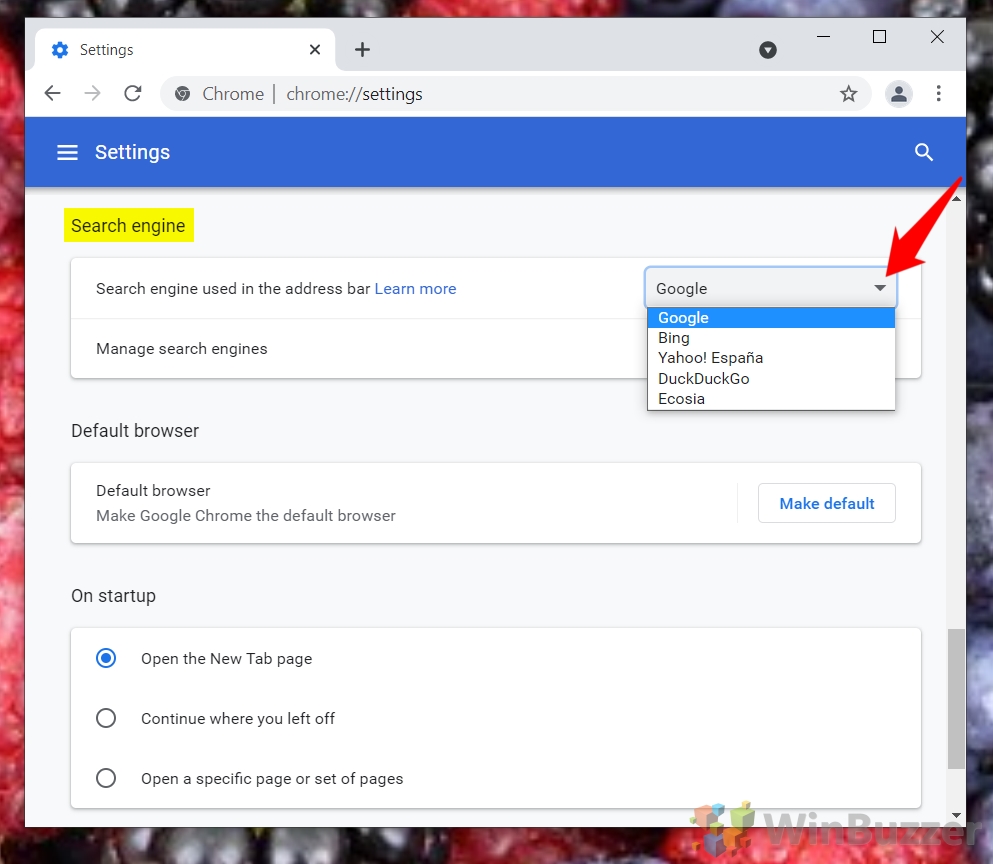Choose Bing from the dropdown list
The height and width of the screenshot is (864, 993).
point(771,338)
